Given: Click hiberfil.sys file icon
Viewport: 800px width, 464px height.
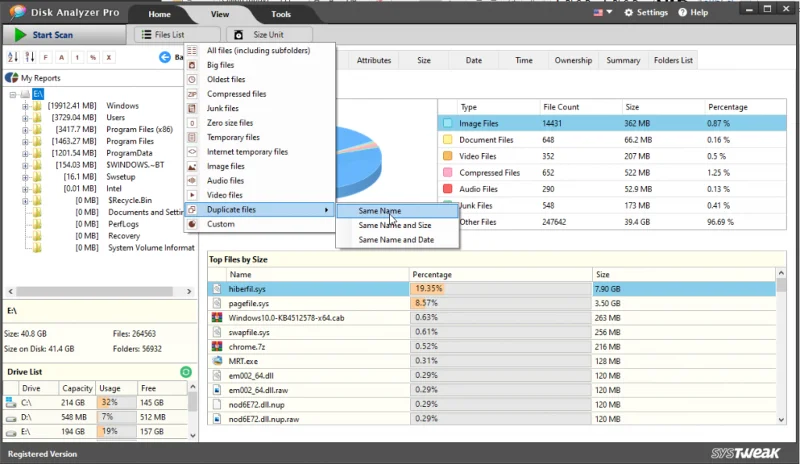Looking at the screenshot, I should (x=217, y=289).
